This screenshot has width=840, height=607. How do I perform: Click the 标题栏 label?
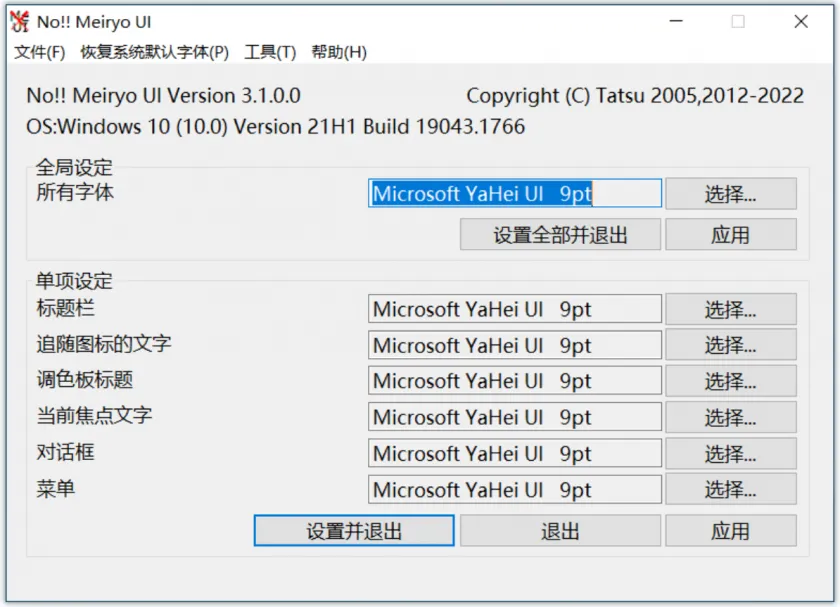coord(65,308)
